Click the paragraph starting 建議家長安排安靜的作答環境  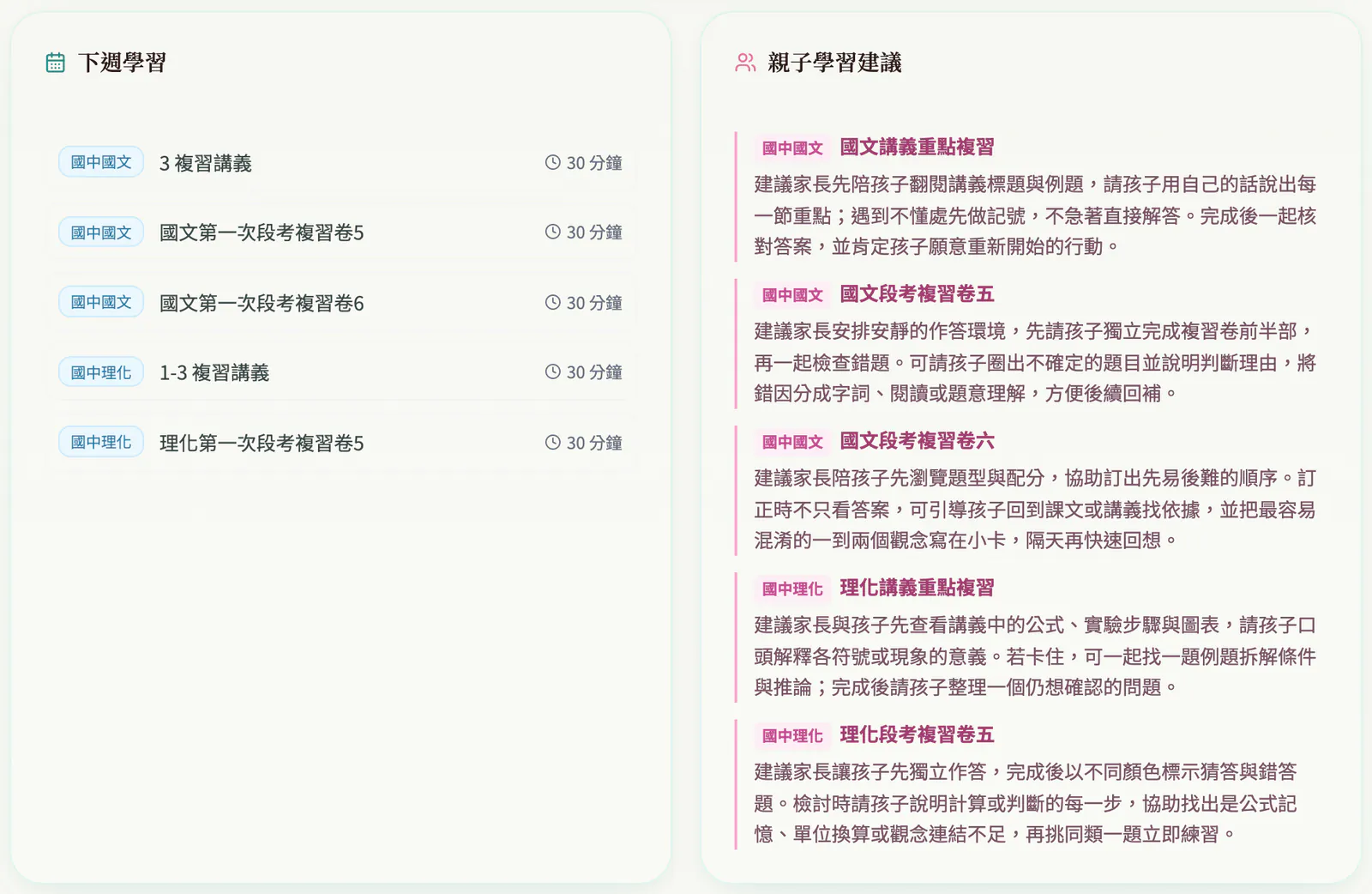point(1035,362)
